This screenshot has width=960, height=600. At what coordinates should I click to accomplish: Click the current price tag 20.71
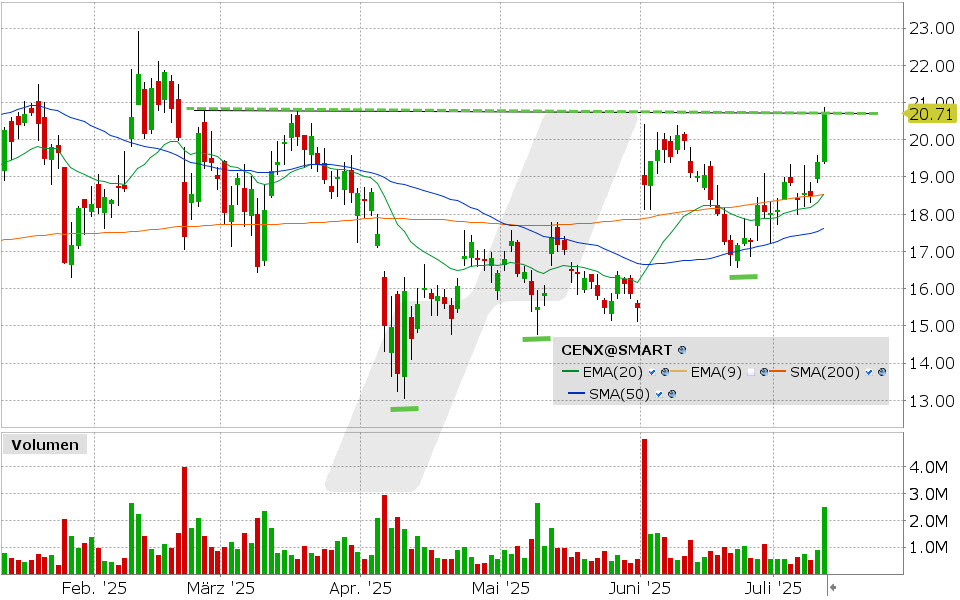931,114
